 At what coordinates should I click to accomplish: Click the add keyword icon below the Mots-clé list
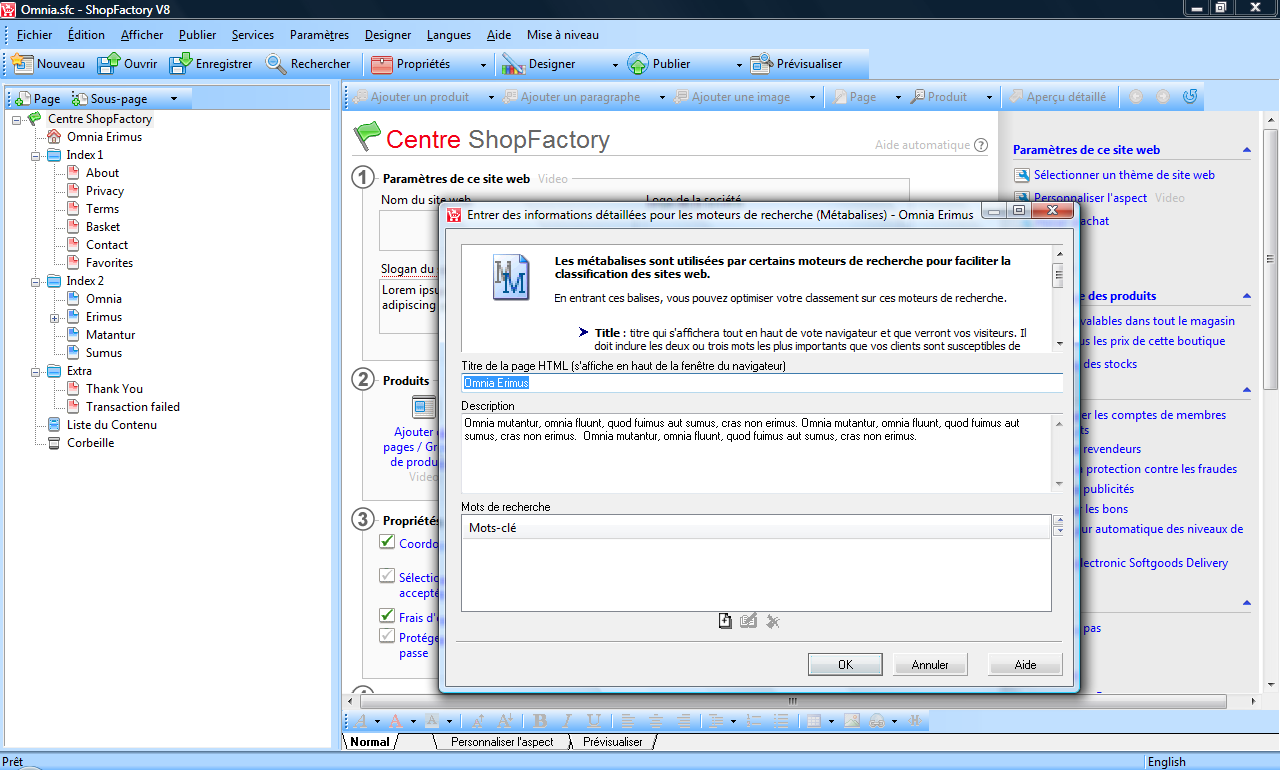[x=725, y=621]
